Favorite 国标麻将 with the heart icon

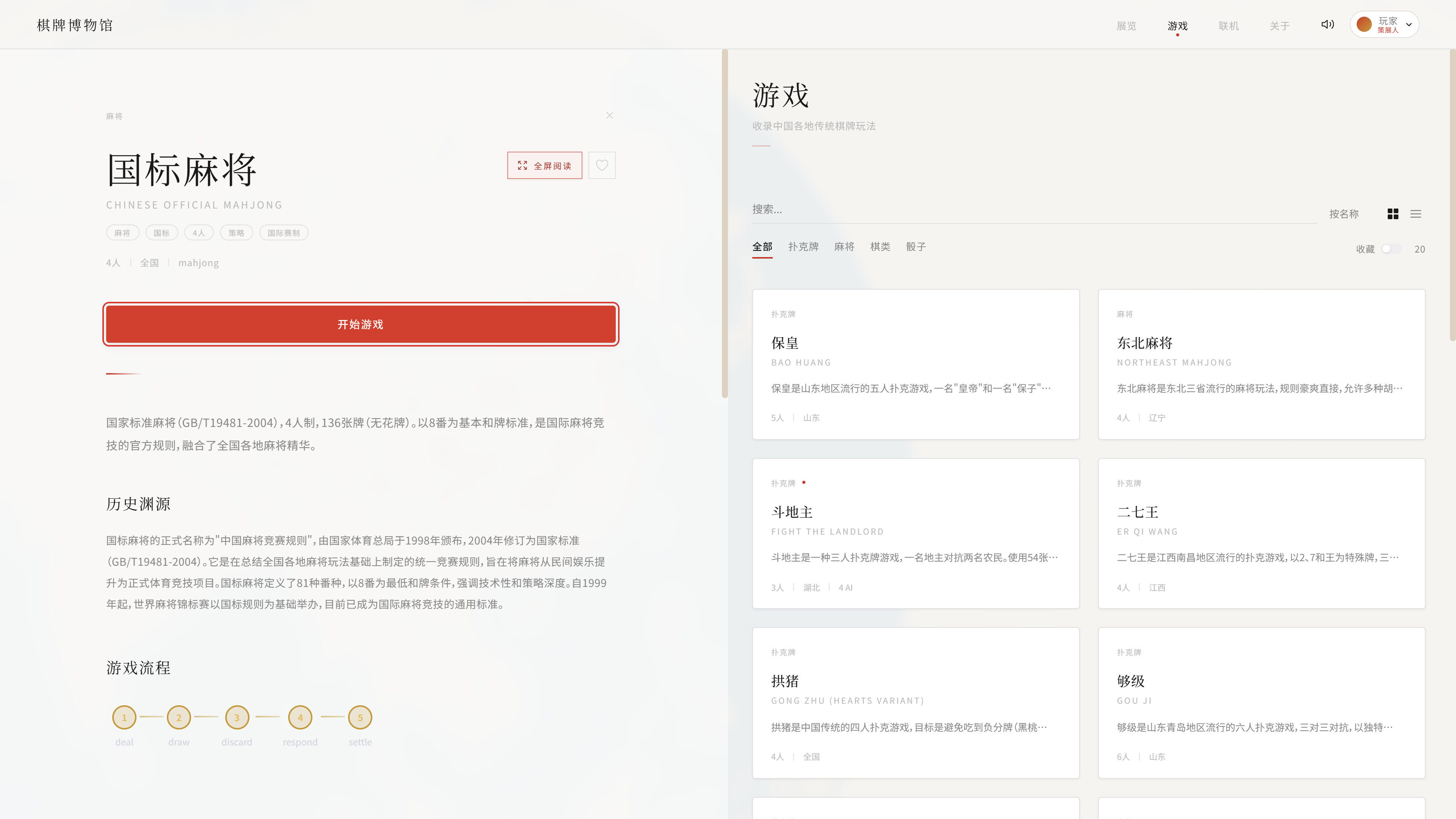point(601,166)
